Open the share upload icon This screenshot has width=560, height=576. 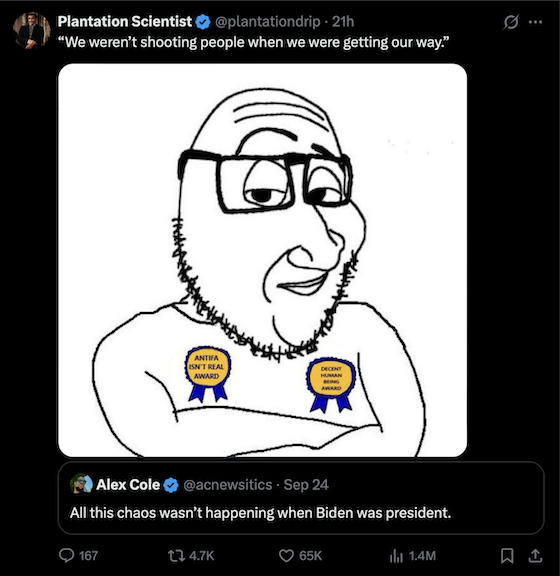click(x=535, y=556)
